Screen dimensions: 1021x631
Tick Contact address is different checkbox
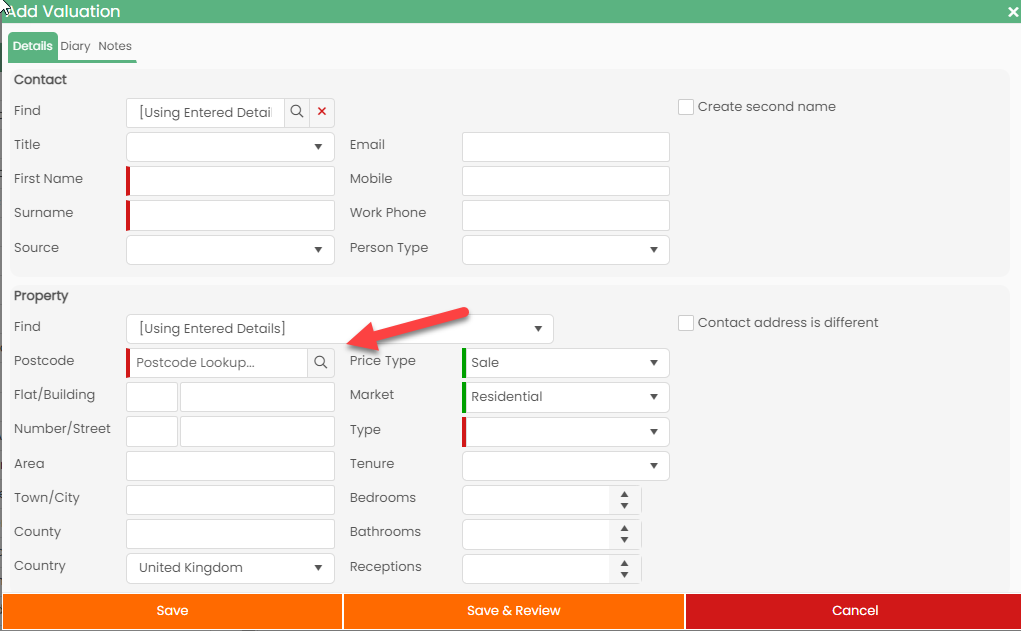pos(686,323)
